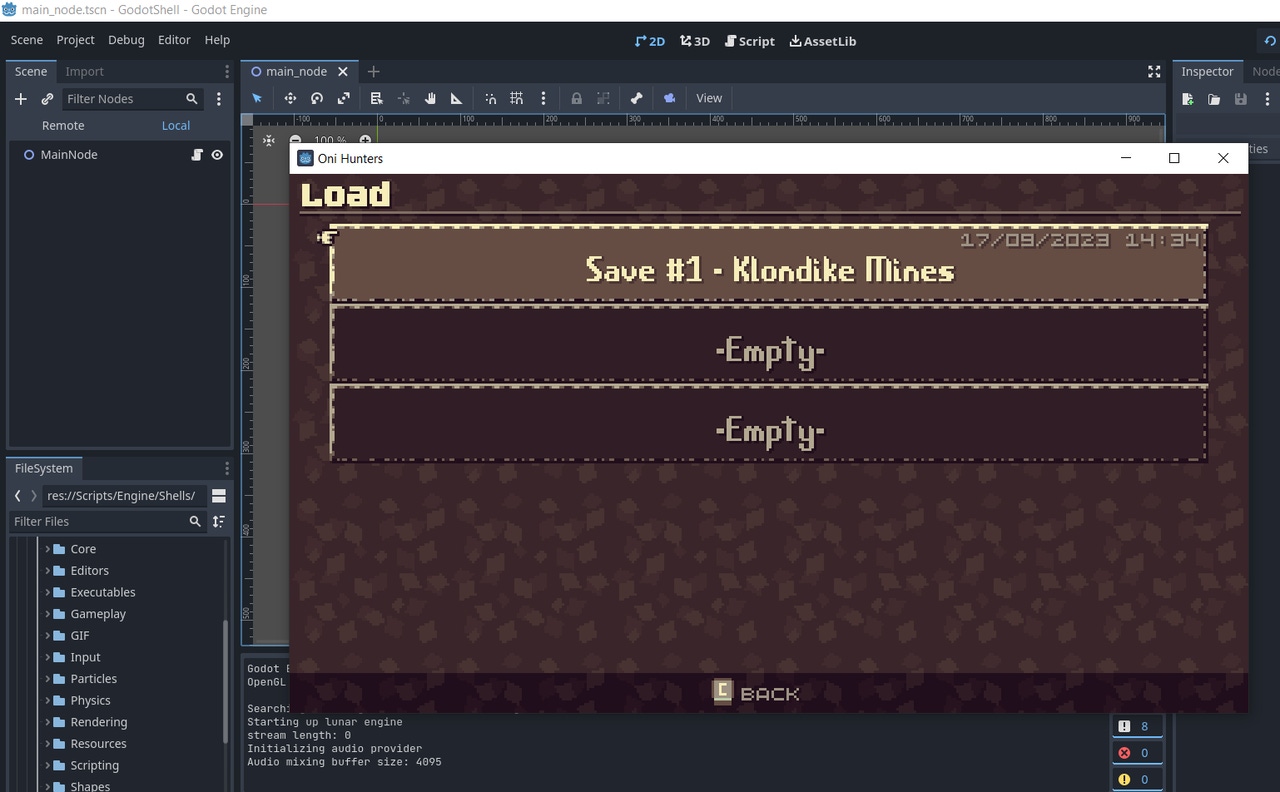Screen dimensions: 1280x792
Task: Choose the Scale mode tool
Action: pos(344,98)
